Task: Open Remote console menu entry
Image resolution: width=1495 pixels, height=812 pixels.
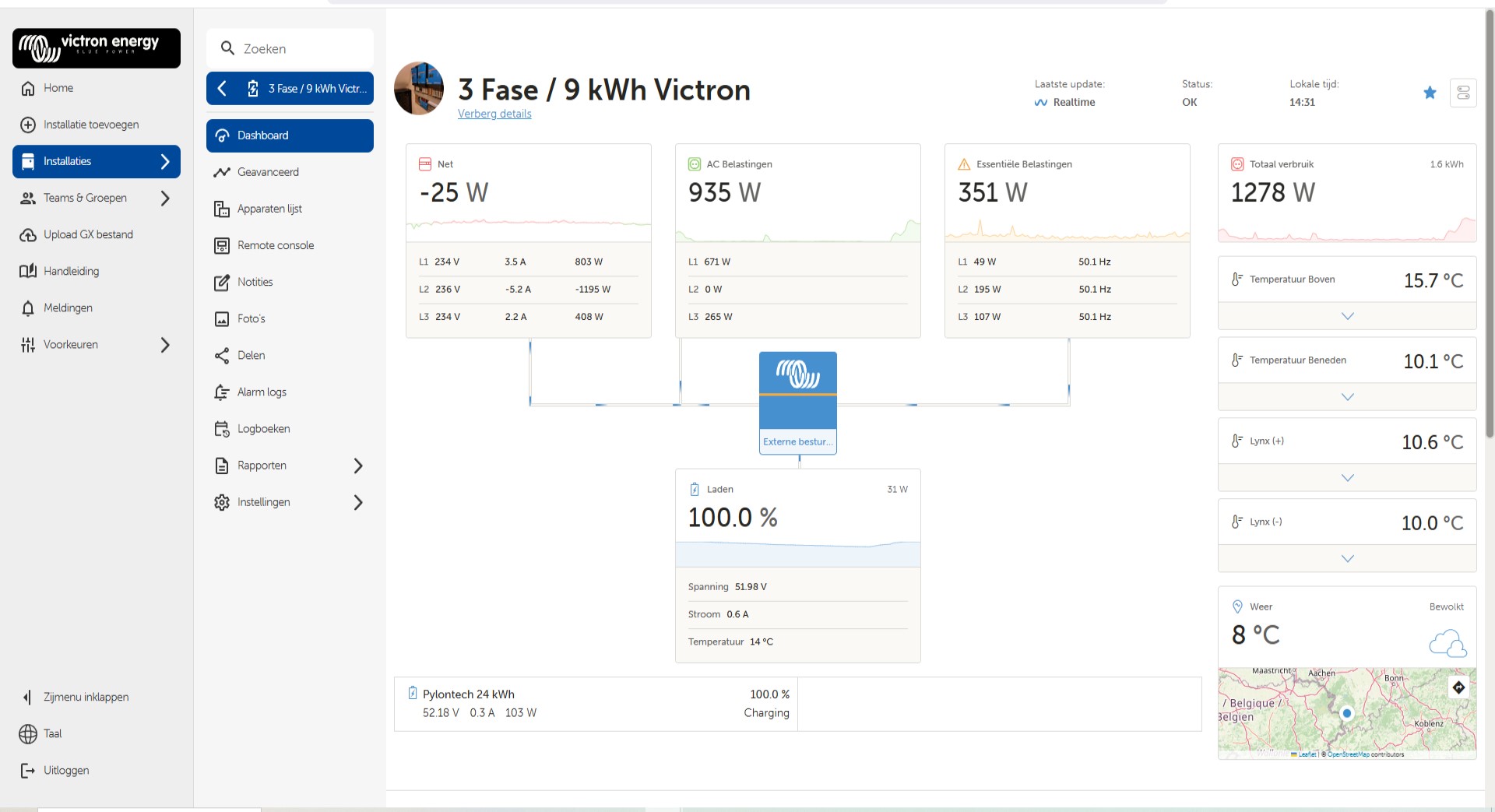Action: point(290,246)
